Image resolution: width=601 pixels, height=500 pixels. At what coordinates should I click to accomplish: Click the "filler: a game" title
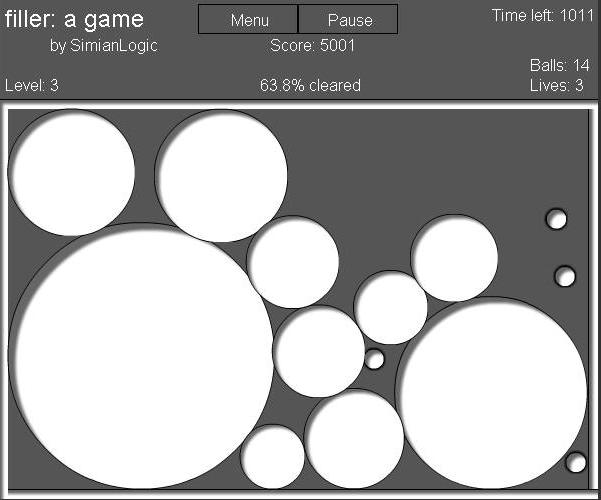pos(74,19)
